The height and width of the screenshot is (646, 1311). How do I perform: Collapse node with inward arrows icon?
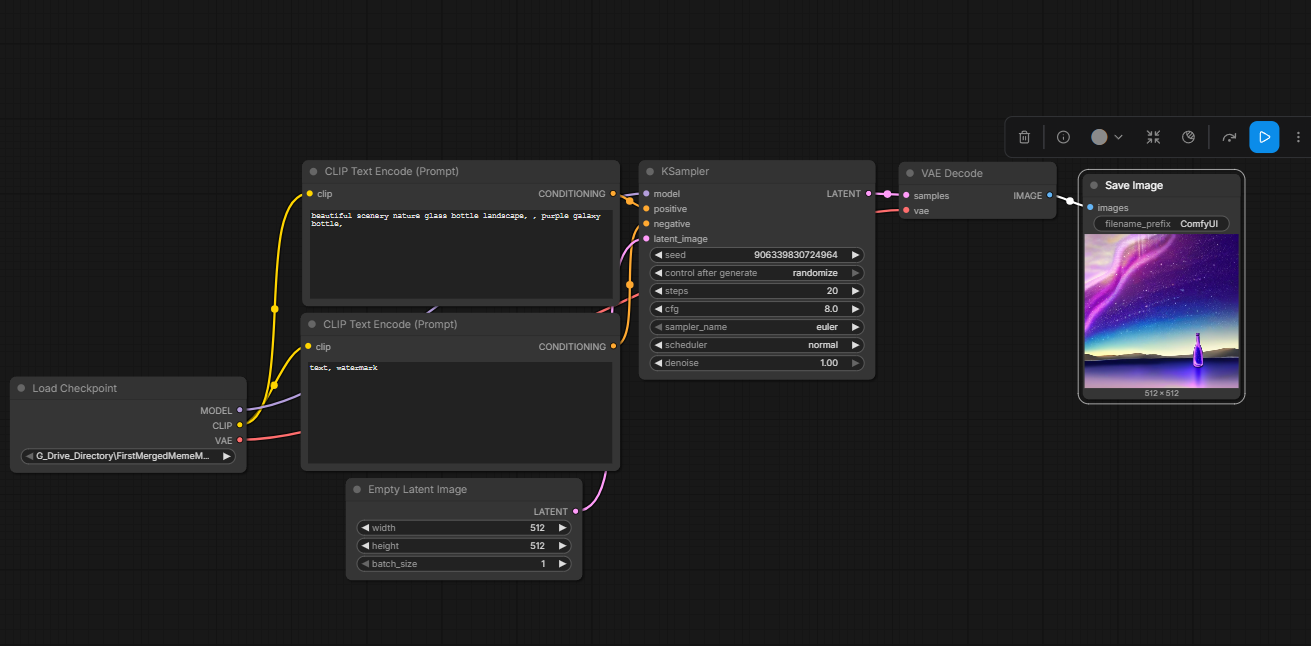click(x=1153, y=137)
